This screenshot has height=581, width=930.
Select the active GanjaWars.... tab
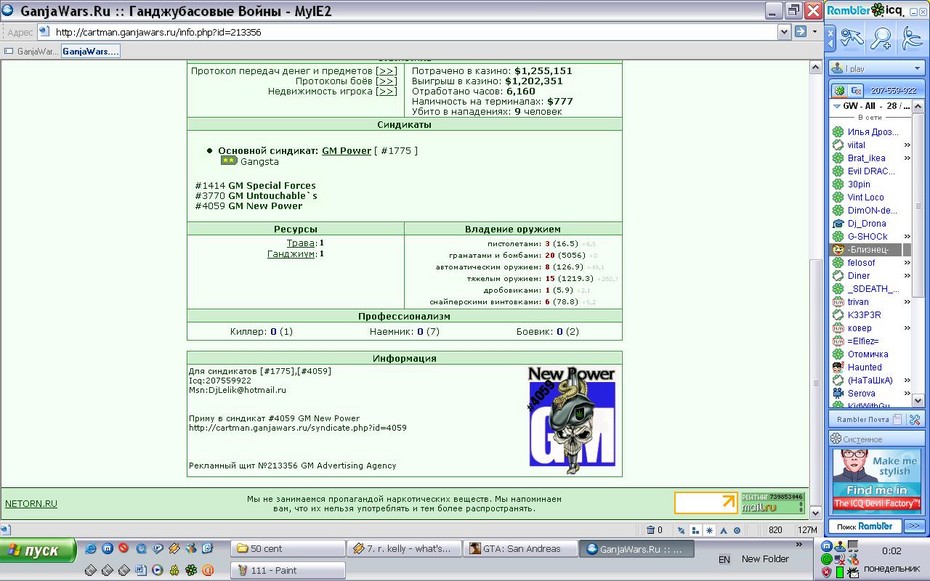(x=91, y=52)
